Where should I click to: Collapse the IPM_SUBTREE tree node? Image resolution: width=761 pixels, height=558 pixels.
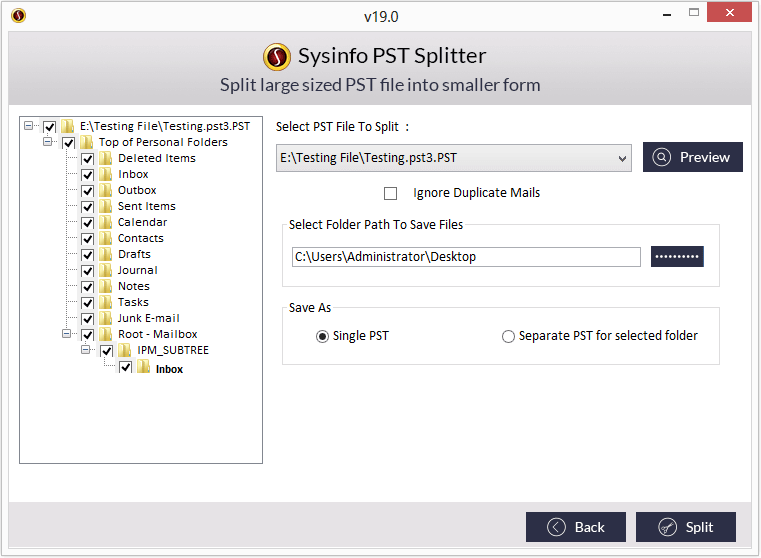[85, 350]
